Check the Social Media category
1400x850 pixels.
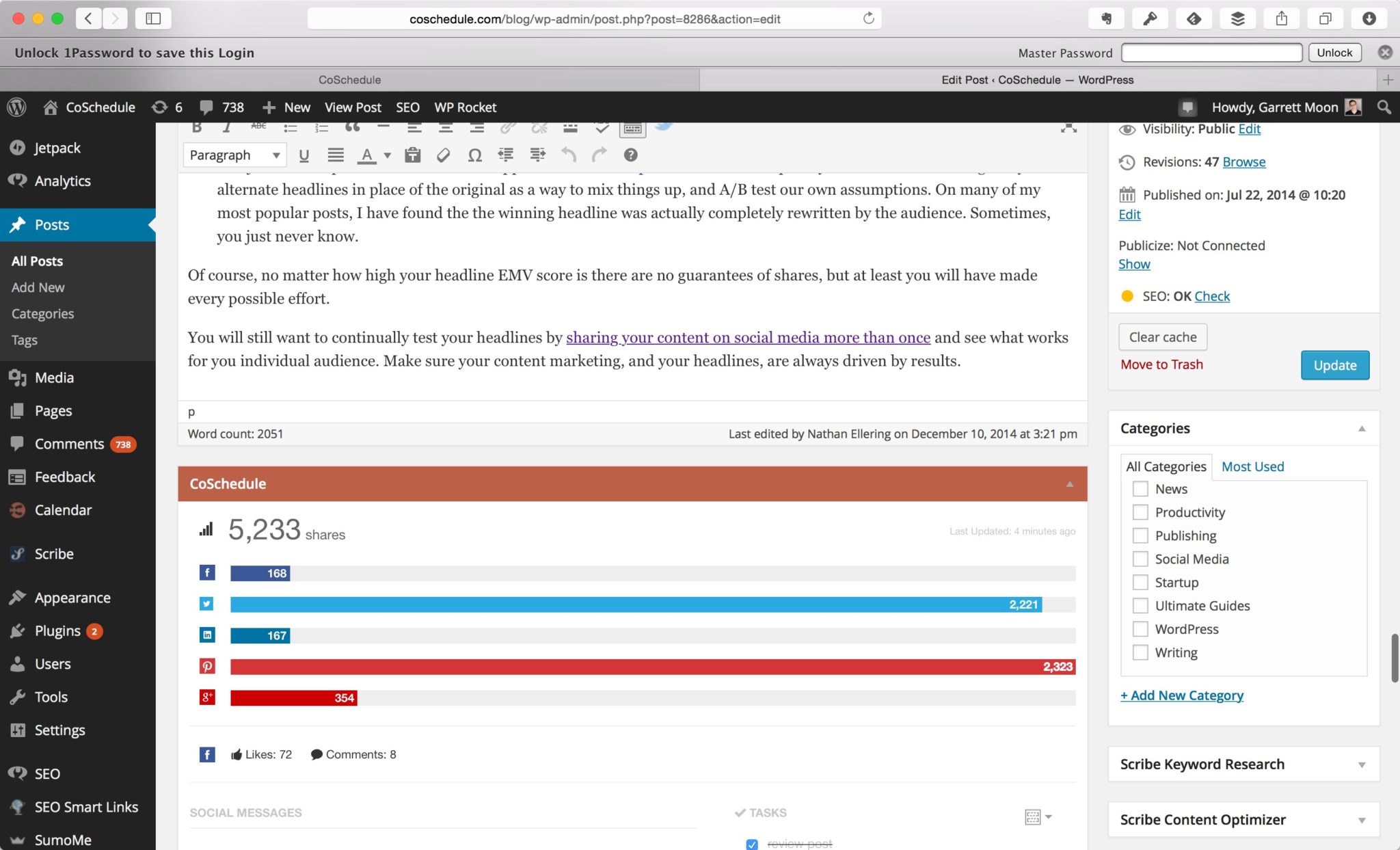click(1140, 559)
